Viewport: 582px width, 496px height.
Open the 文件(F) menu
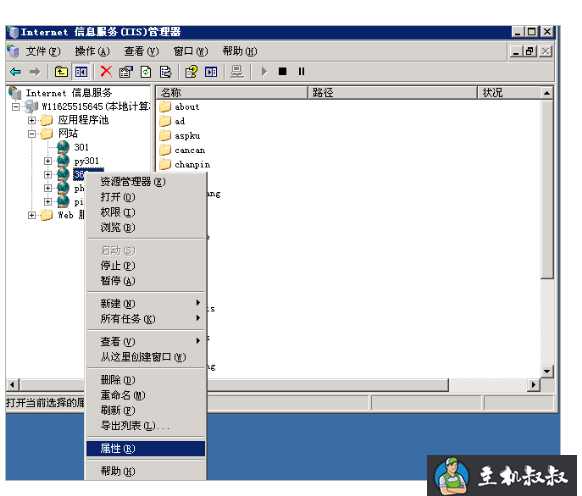[43, 51]
